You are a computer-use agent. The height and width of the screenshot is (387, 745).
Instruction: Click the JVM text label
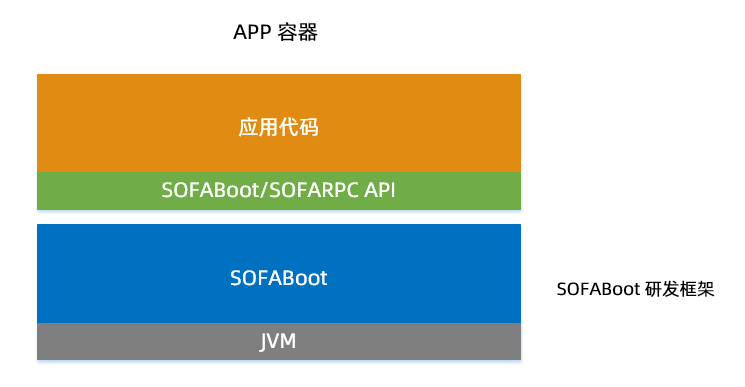pos(278,341)
